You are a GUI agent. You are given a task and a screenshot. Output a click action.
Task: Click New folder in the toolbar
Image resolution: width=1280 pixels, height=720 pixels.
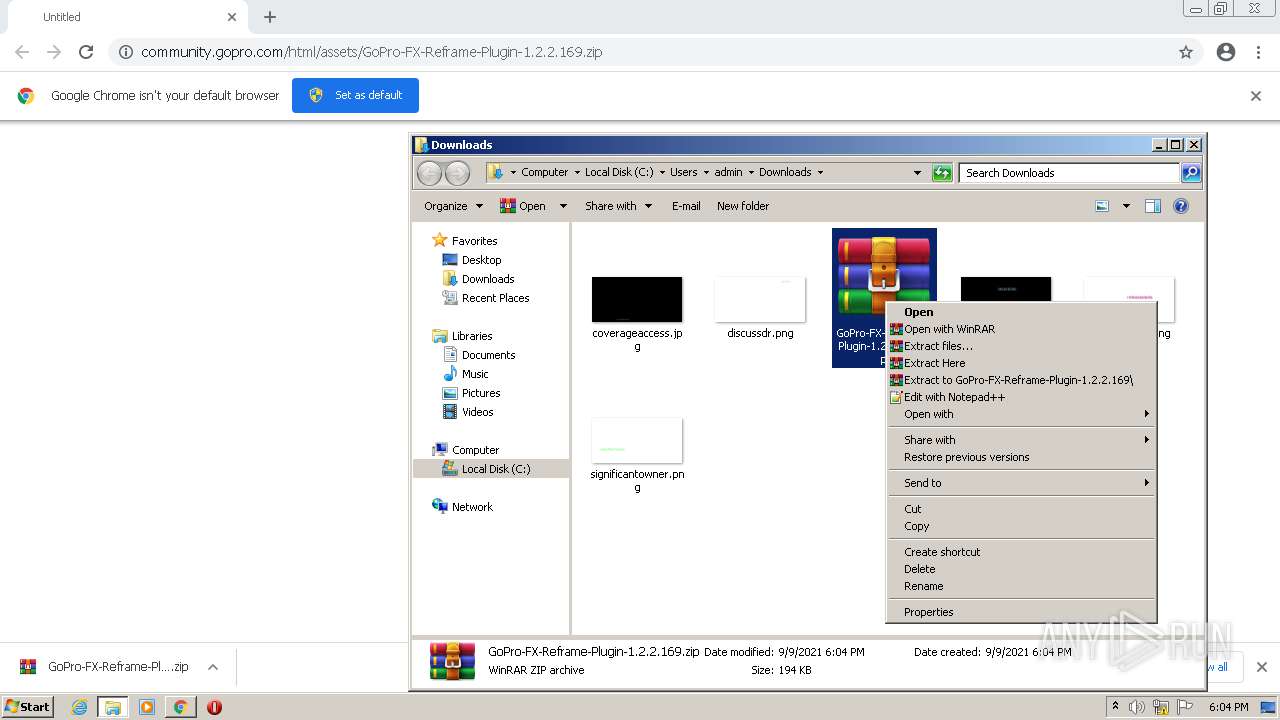743,206
